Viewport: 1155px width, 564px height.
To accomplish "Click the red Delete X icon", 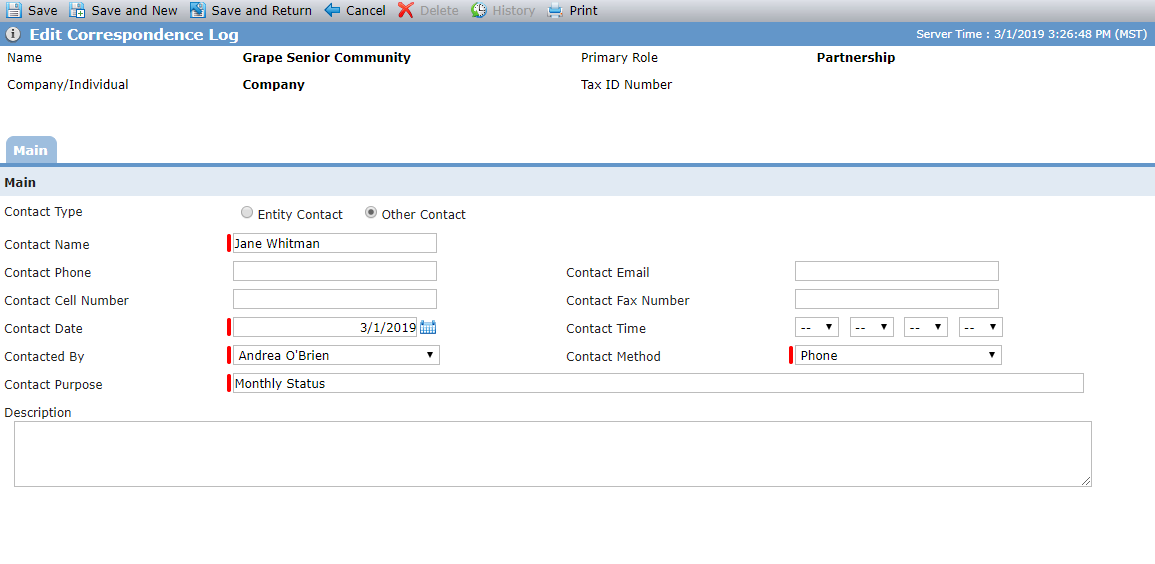I will click(x=406, y=10).
